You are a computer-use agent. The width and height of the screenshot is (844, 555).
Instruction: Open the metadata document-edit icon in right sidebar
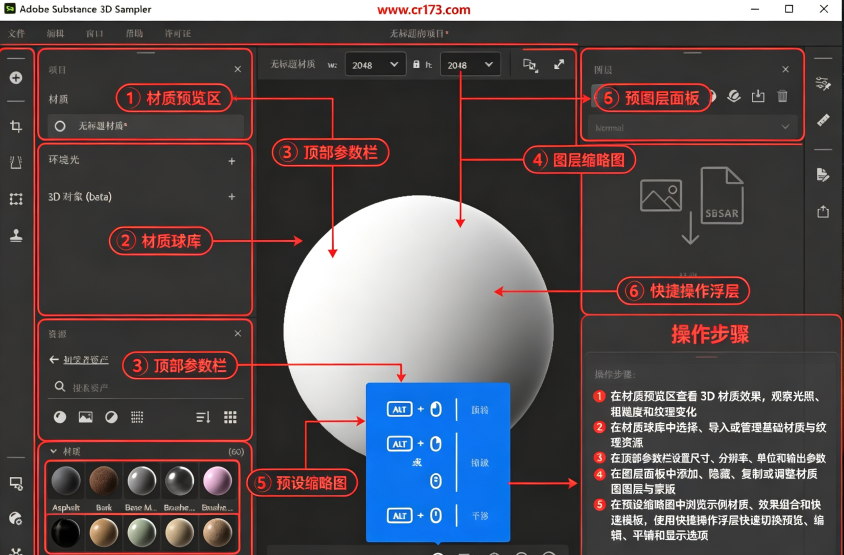pos(822,175)
